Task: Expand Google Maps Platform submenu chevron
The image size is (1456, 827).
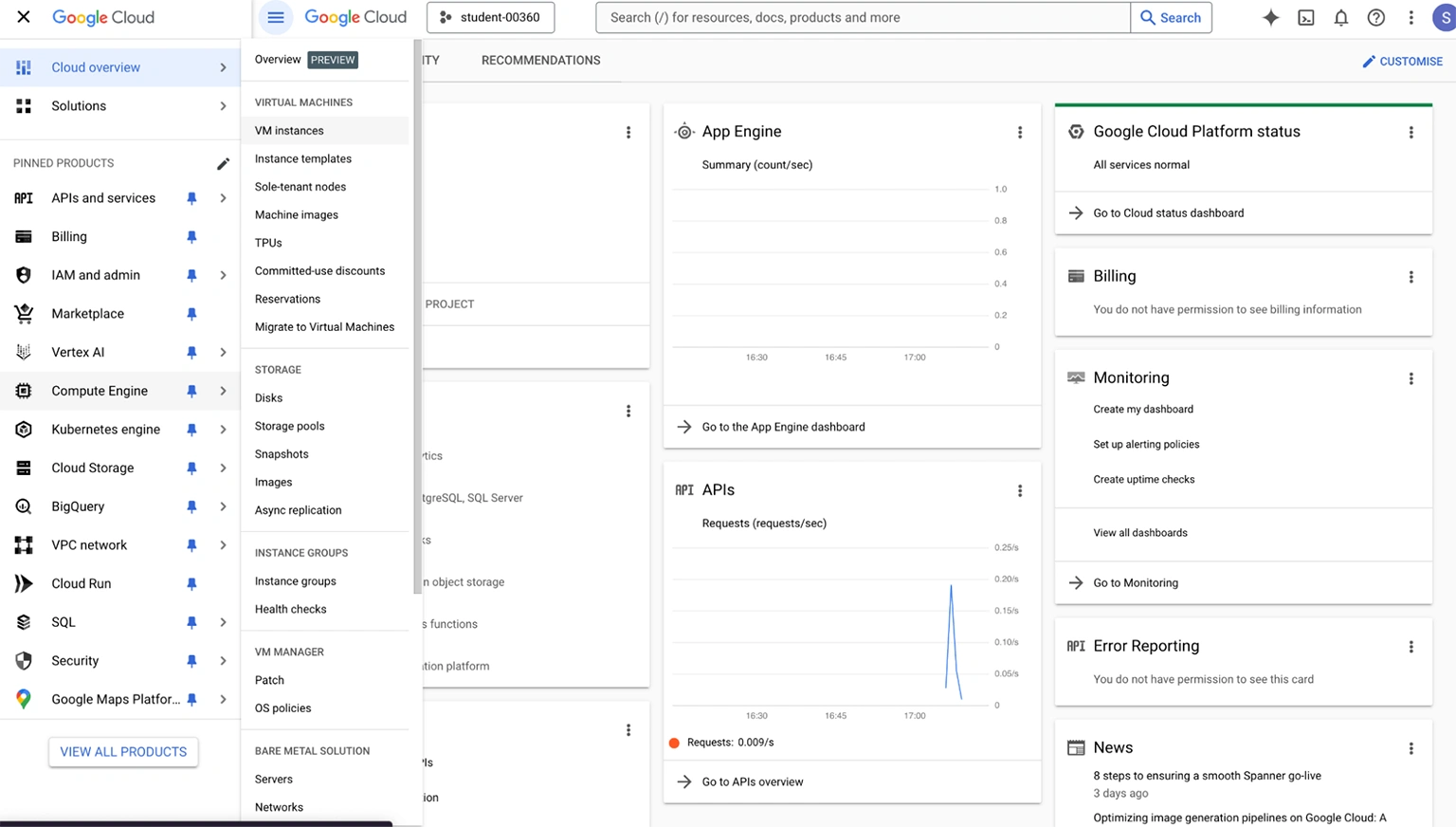Action: click(223, 699)
